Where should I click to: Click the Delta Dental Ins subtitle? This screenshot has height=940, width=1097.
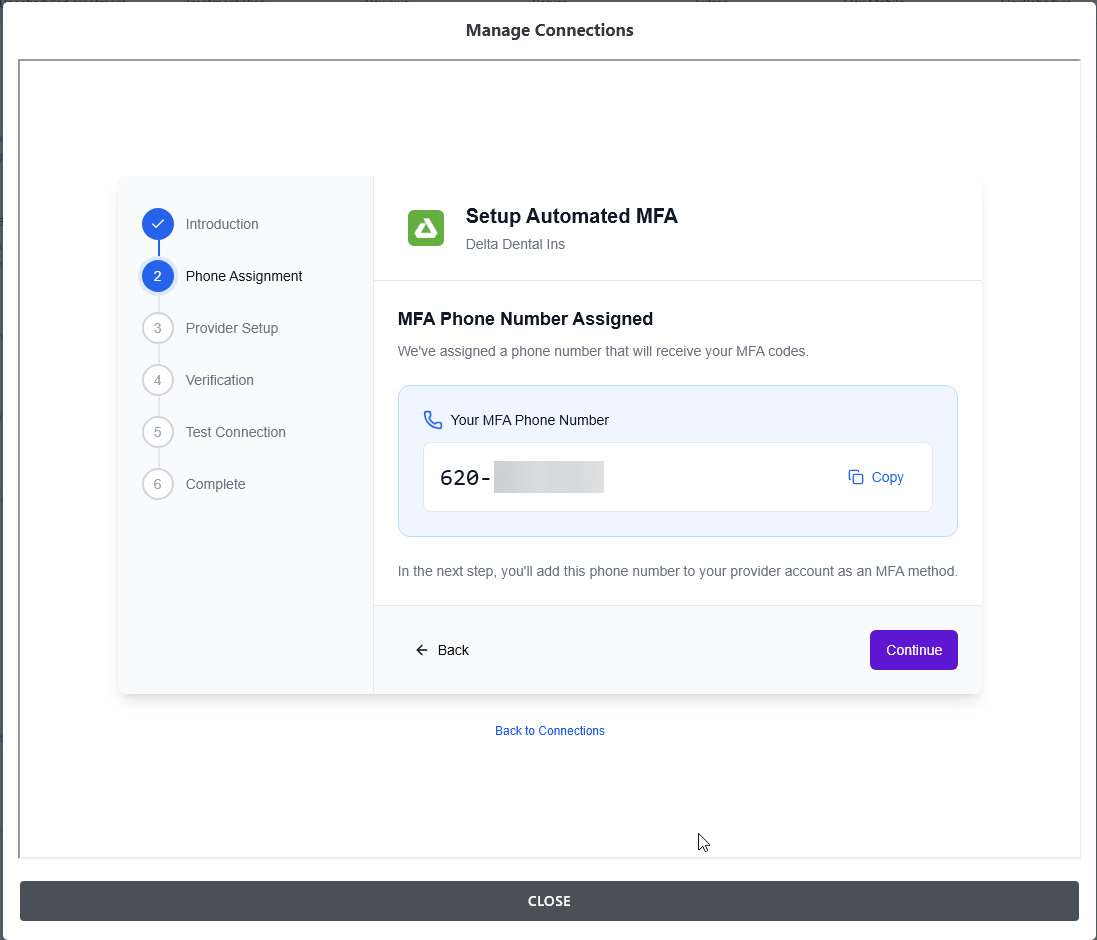(515, 244)
